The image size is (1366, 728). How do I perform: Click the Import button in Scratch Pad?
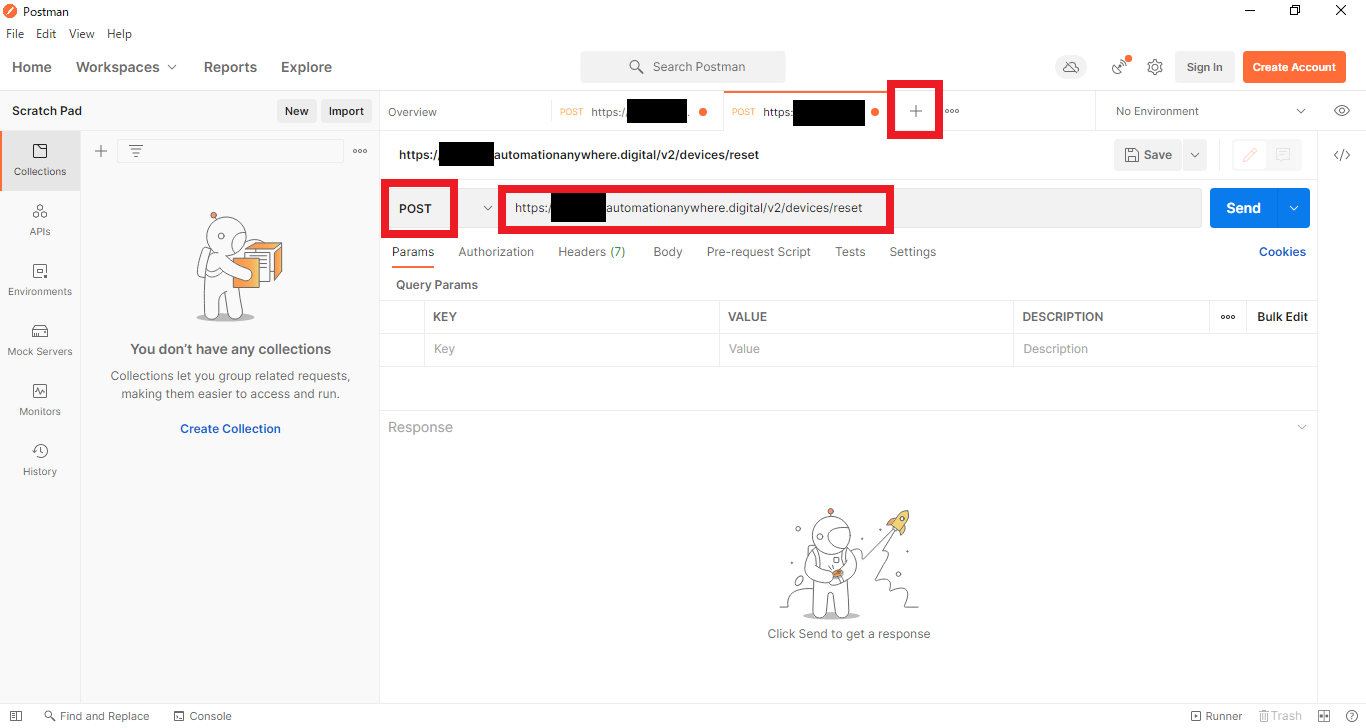[x=346, y=111]
